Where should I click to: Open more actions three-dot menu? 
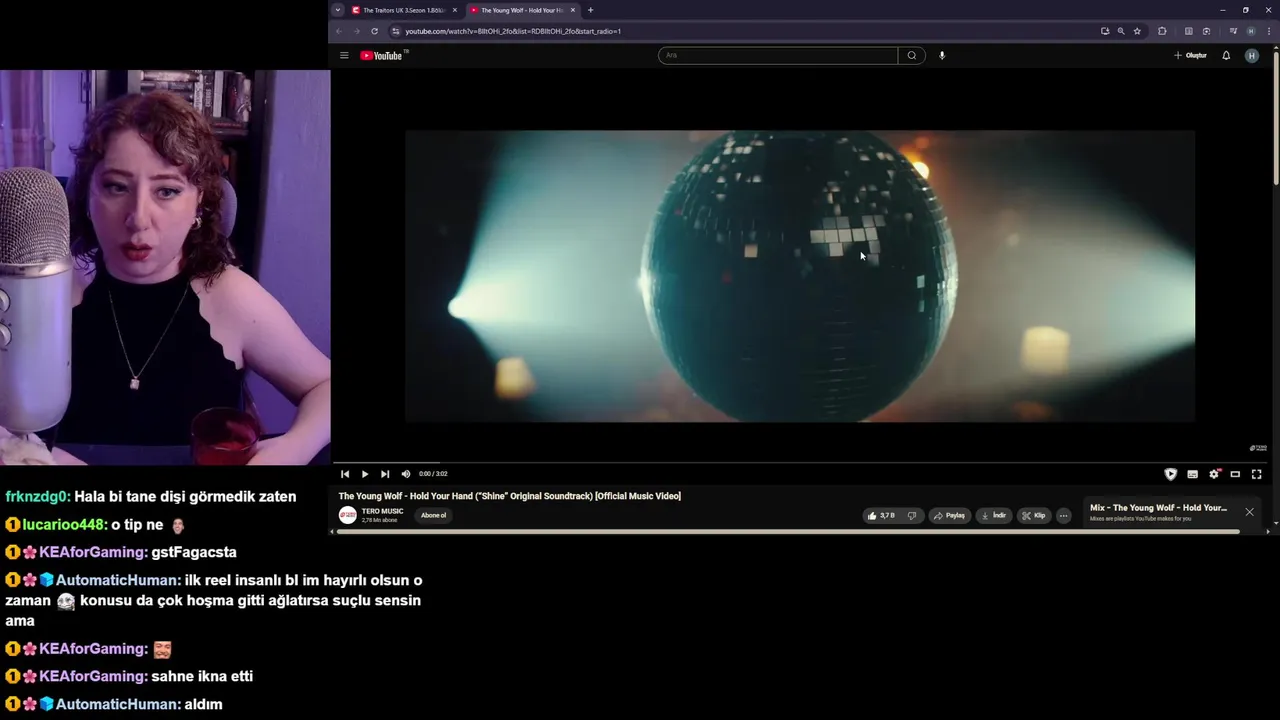click(x=1063, y=516)
